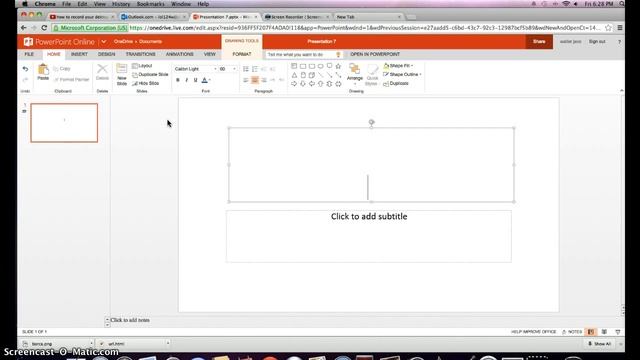Select the star shape
The height and width of the screenshot is (360, 640).
pos(338,66)
